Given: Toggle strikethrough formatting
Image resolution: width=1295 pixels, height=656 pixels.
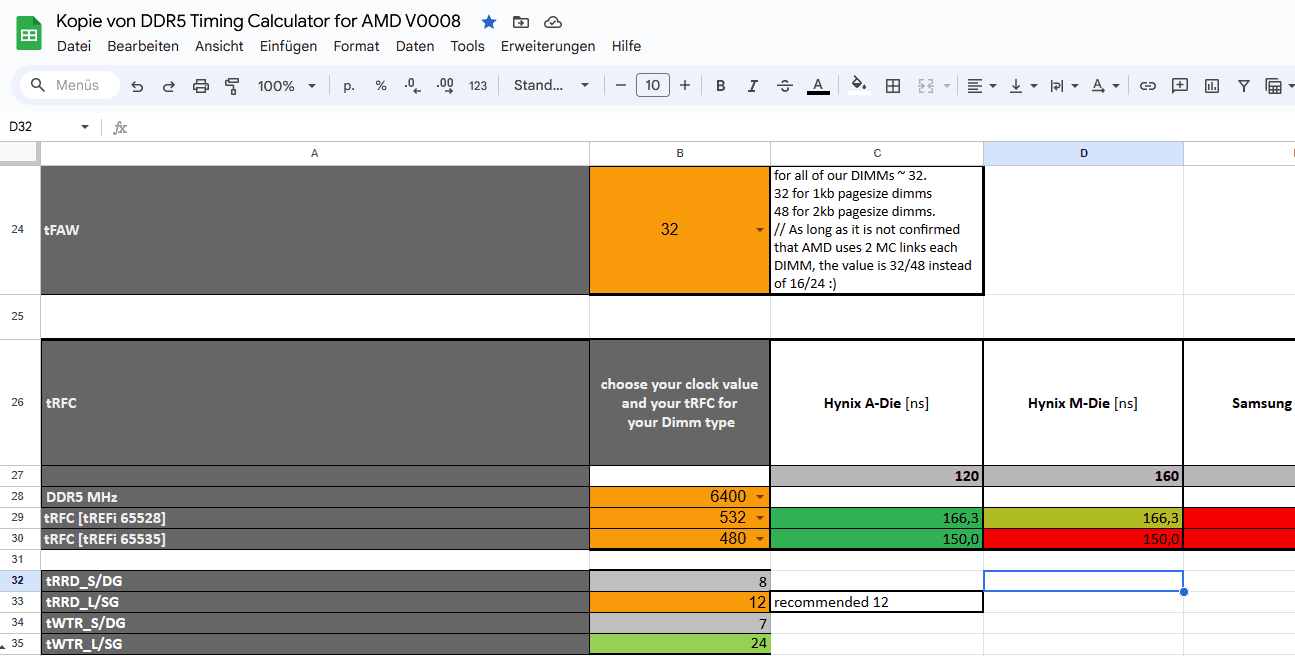Looking at the screenshot, I should (785, 86).
